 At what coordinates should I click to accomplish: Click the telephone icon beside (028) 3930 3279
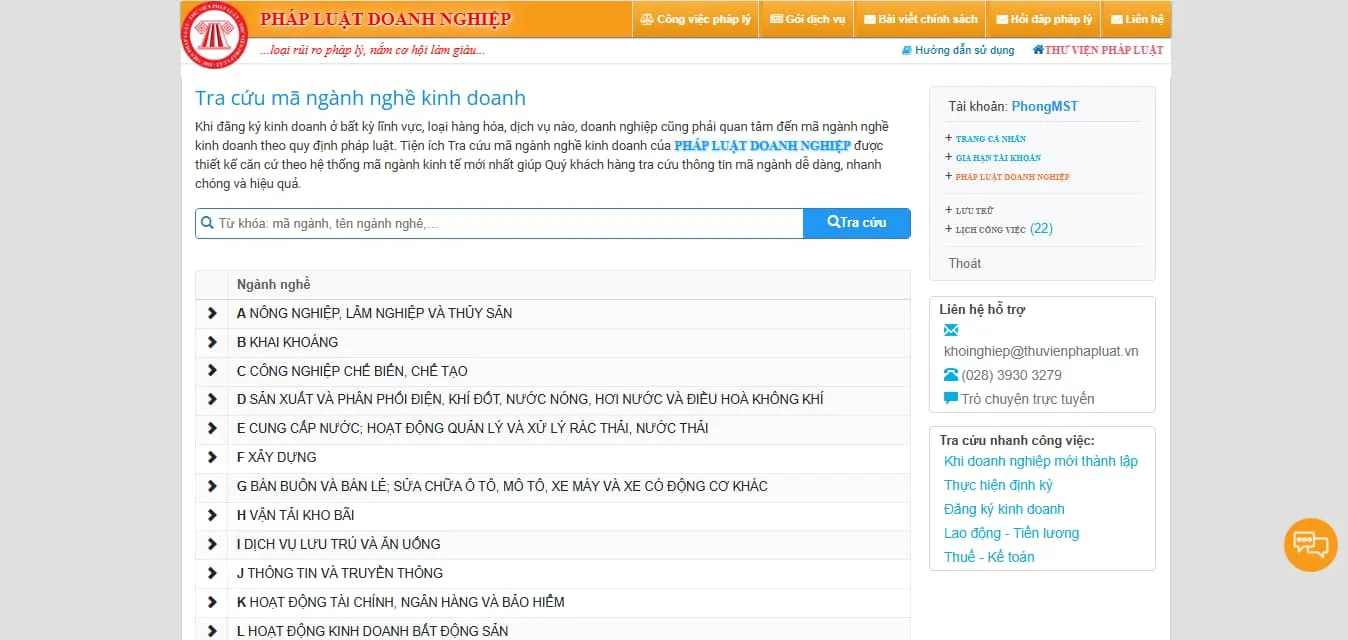tap(951, 375)
